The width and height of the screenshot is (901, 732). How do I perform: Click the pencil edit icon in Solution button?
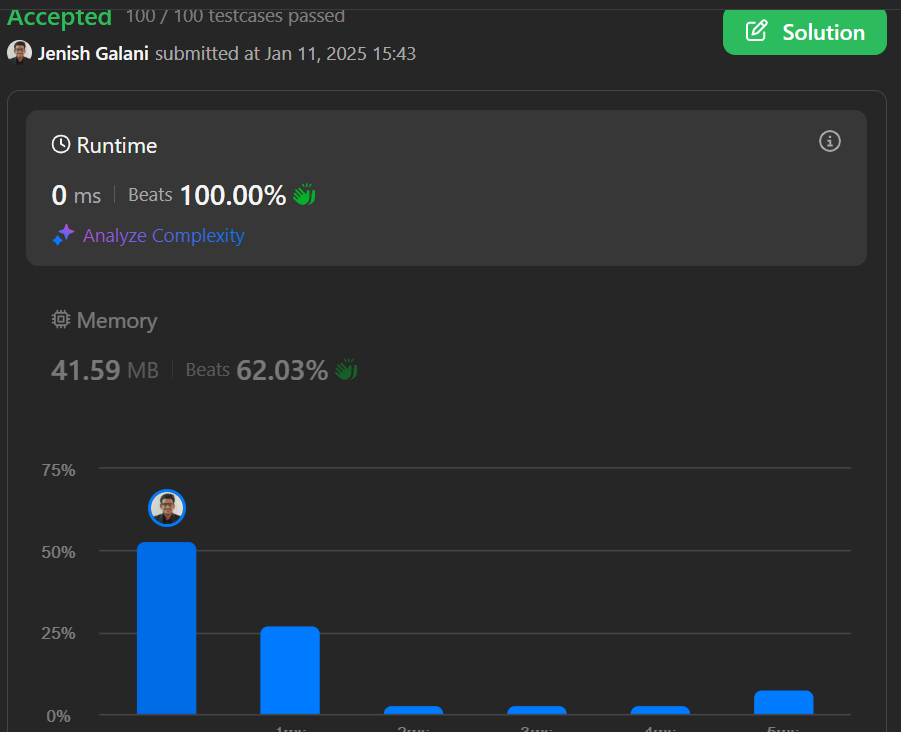tap(757, 32)
